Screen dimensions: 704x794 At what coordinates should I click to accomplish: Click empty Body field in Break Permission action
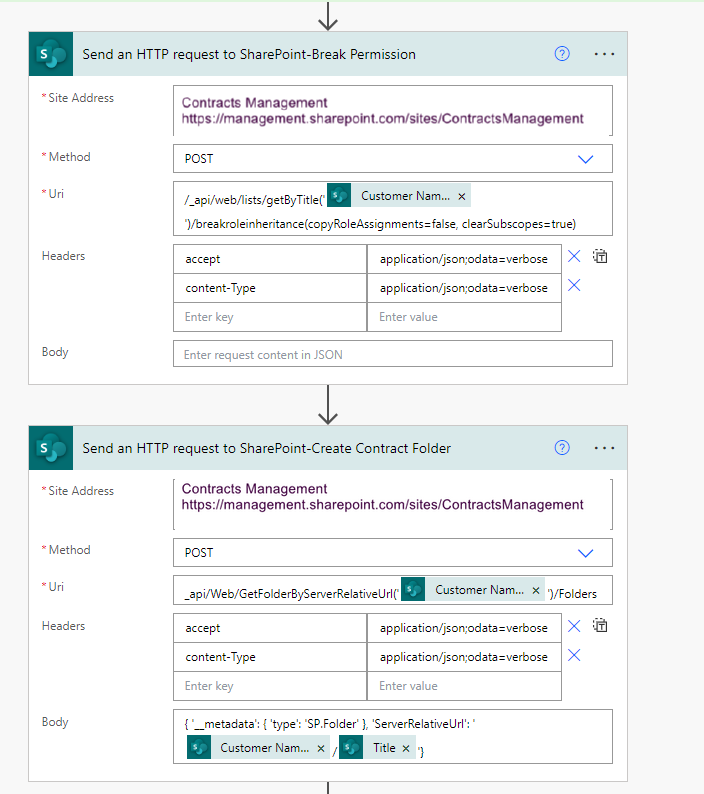click(x=393, y=353)
